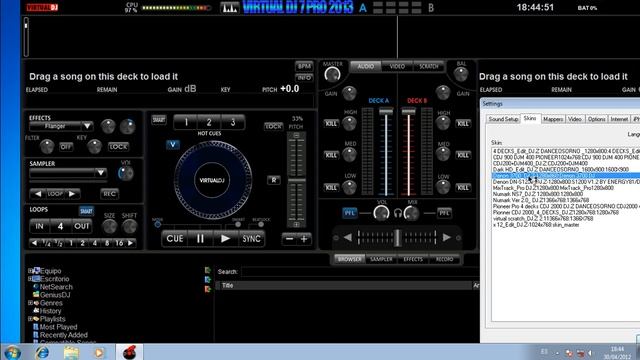Click the MASTER volume knob
Screen dimensions: 640x360
332,75
